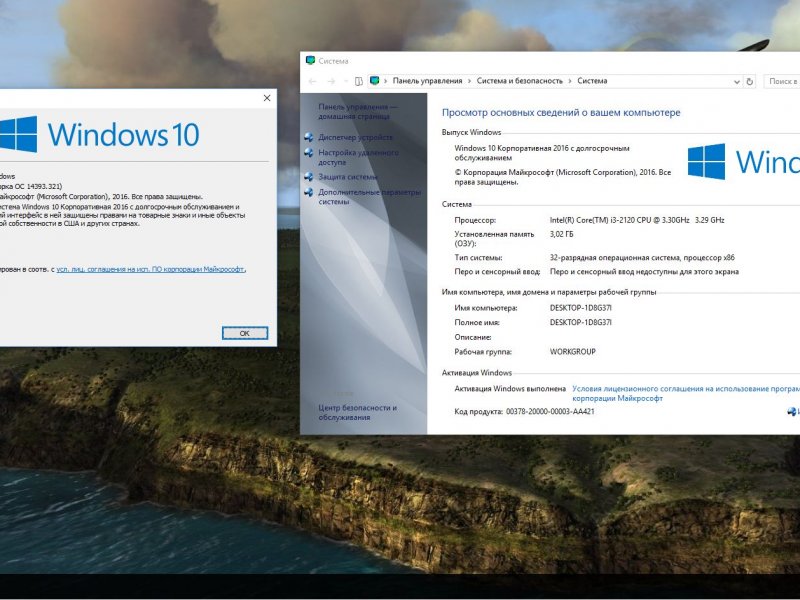
Task: Click the Windows 10 Корпоративная 2016 edition text in Система
Action: [542, 153]
